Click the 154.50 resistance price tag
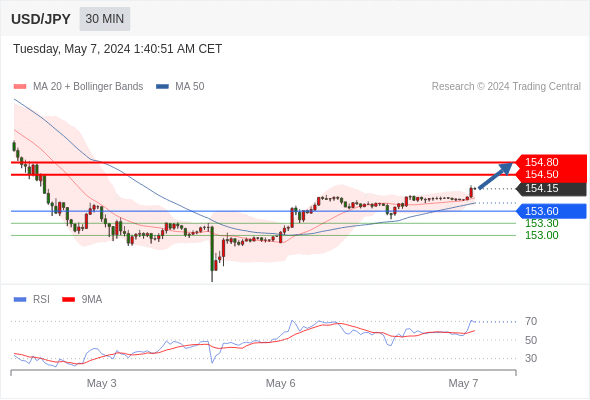 click(551, 175)
